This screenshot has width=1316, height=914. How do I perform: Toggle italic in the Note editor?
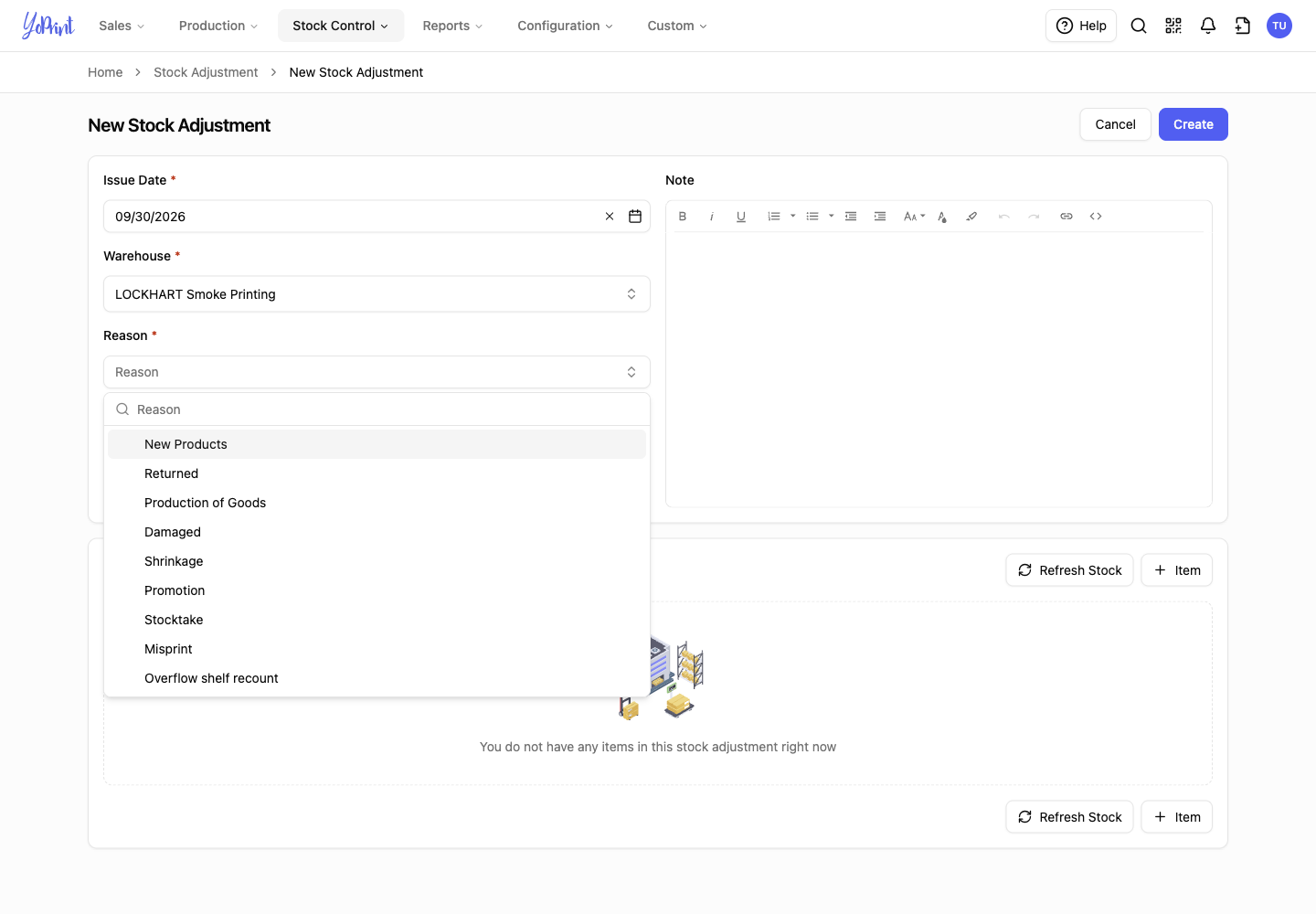712,217
